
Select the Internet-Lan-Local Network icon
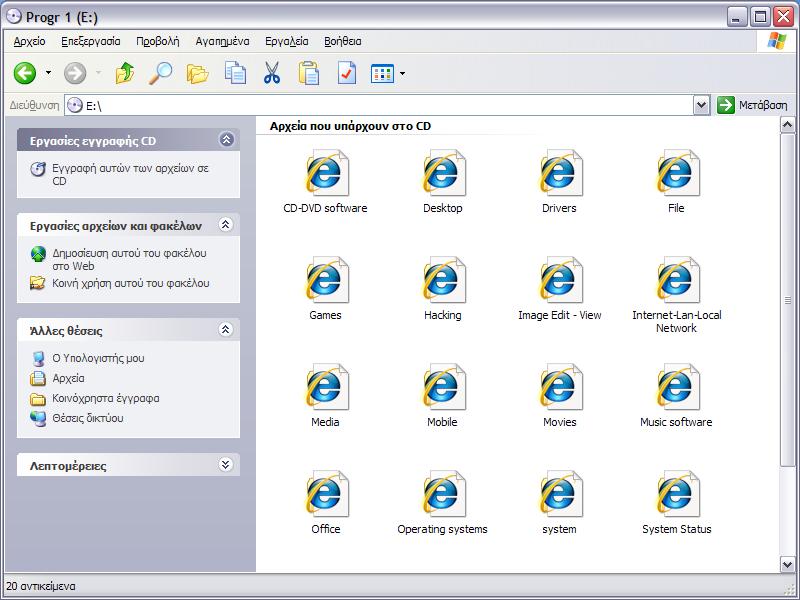coord(677,280)
